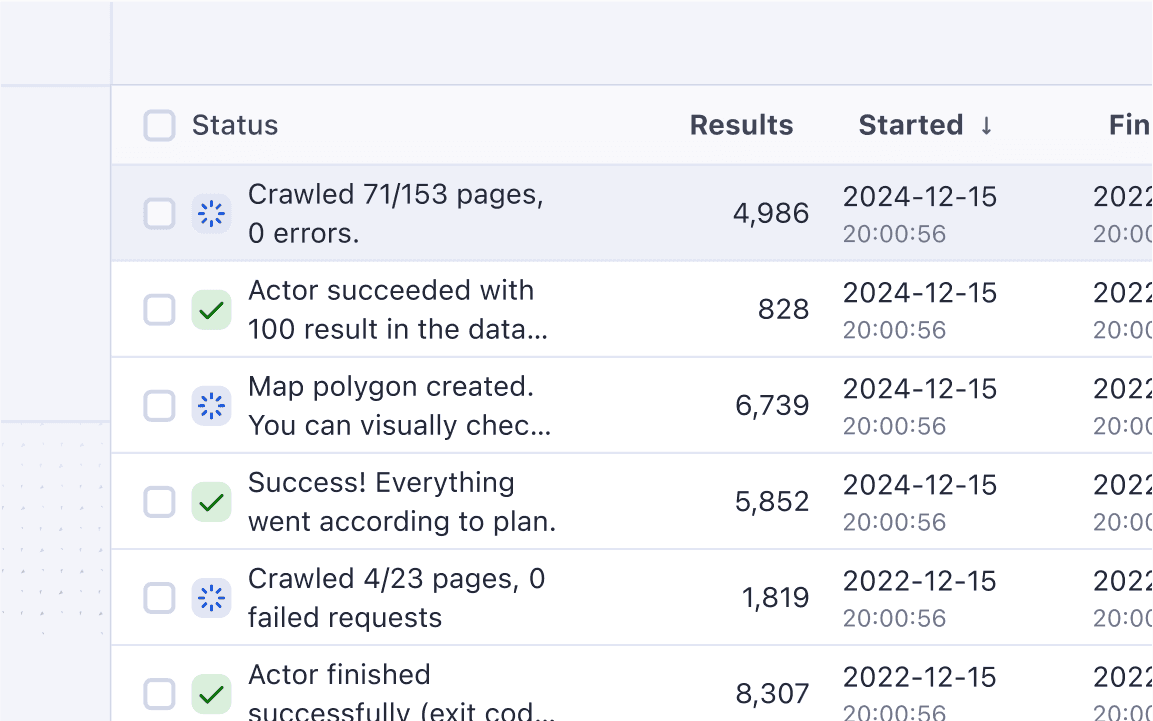This screenshot has width=1153, height=721.
Task: Click the green success icon beside Success! Everything
Action: point(211,502)
